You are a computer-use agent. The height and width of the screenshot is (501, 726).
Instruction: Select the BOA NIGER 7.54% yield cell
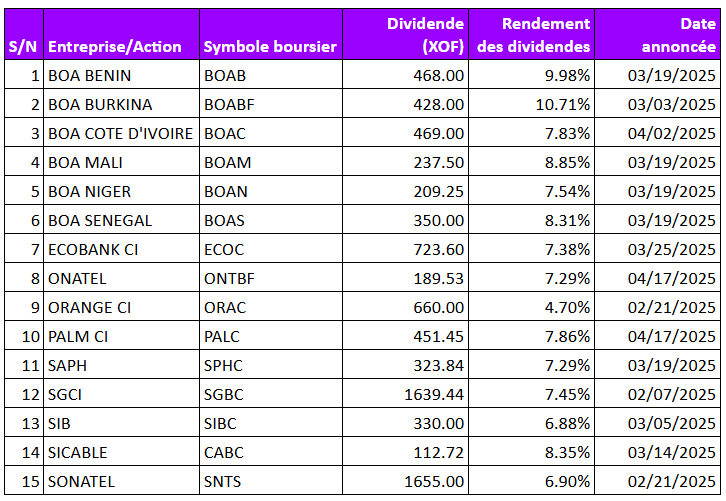[x=532, y=191]
